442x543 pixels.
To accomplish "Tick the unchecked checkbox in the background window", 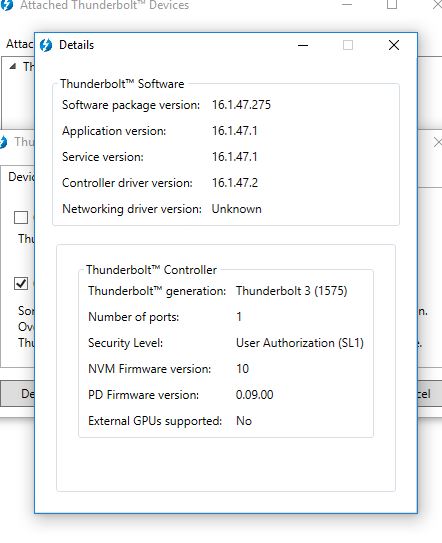I will 21,217.
